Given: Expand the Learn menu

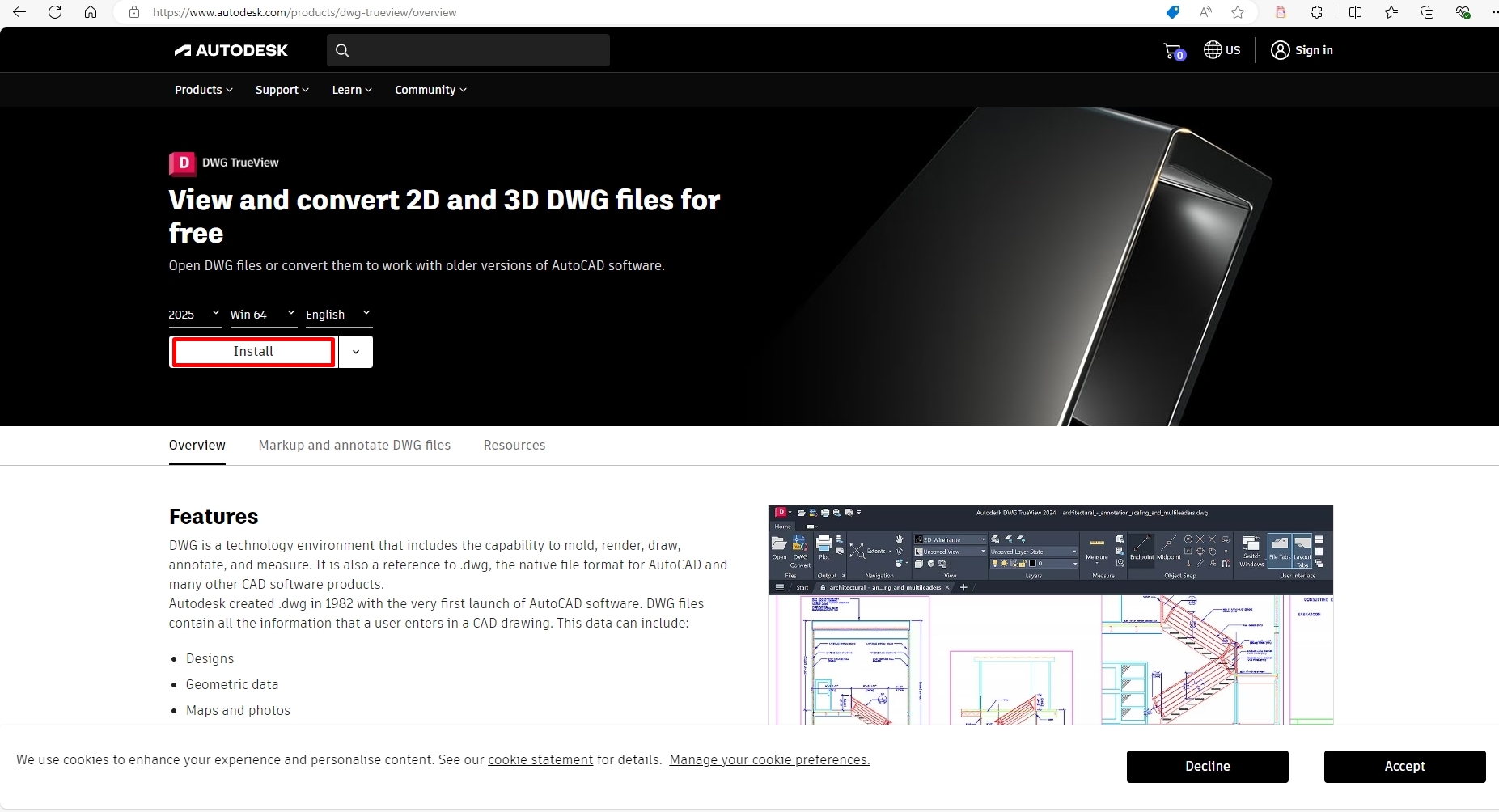Looking at the screenshot, I should (x=352, y=90).
